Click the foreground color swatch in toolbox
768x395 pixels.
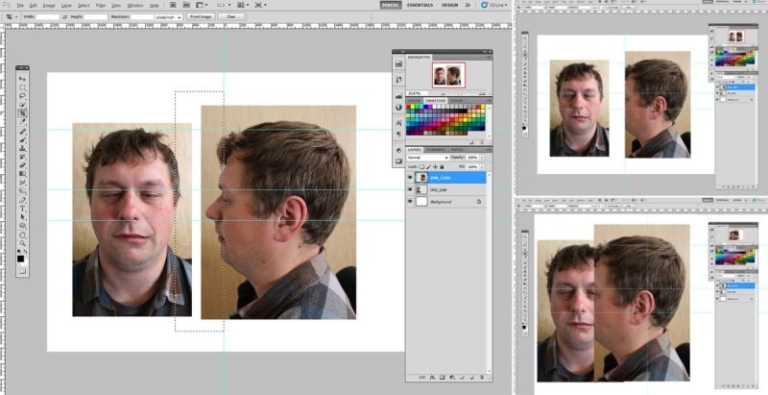(x=21, y=258)
